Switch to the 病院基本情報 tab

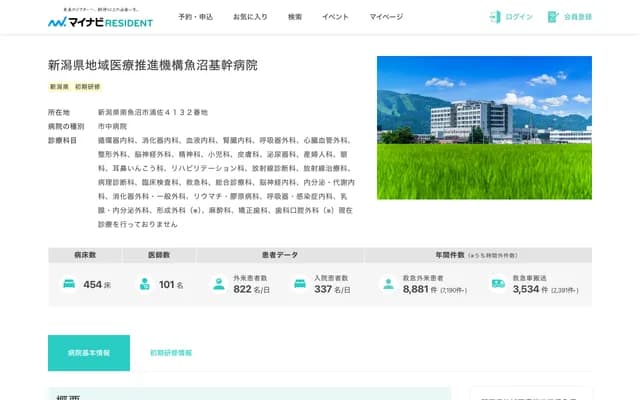click(89, 353)
